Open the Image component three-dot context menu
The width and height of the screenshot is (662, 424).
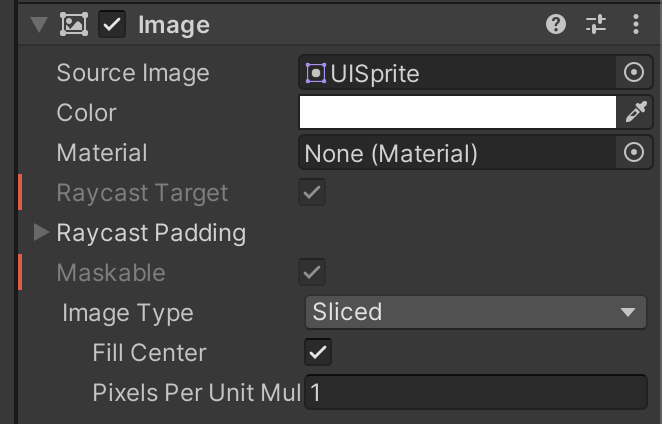[x=636, y=24]
